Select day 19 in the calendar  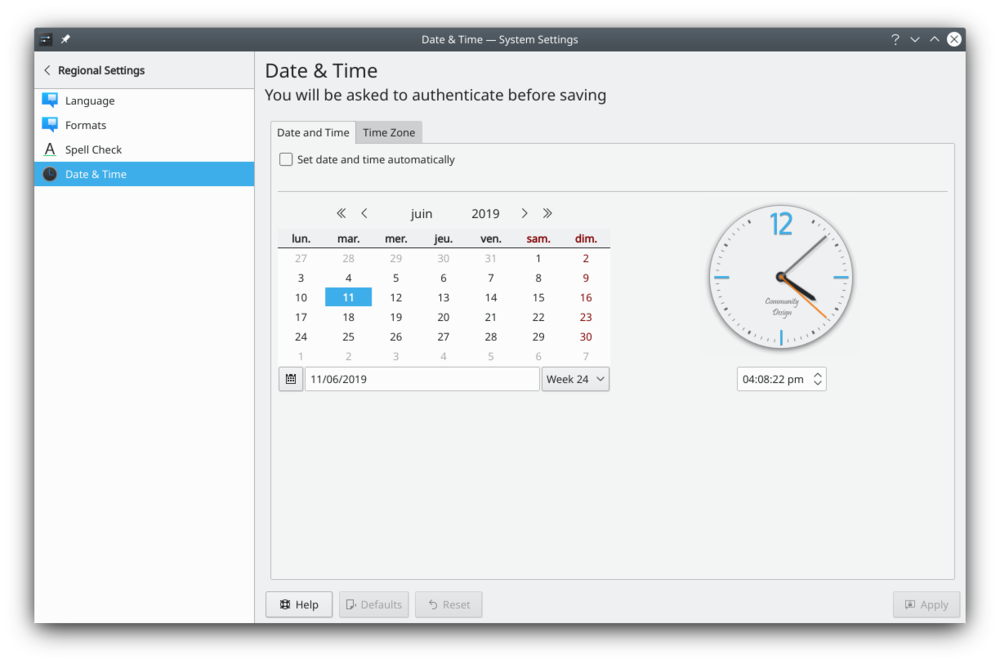[x=396, y=317]
